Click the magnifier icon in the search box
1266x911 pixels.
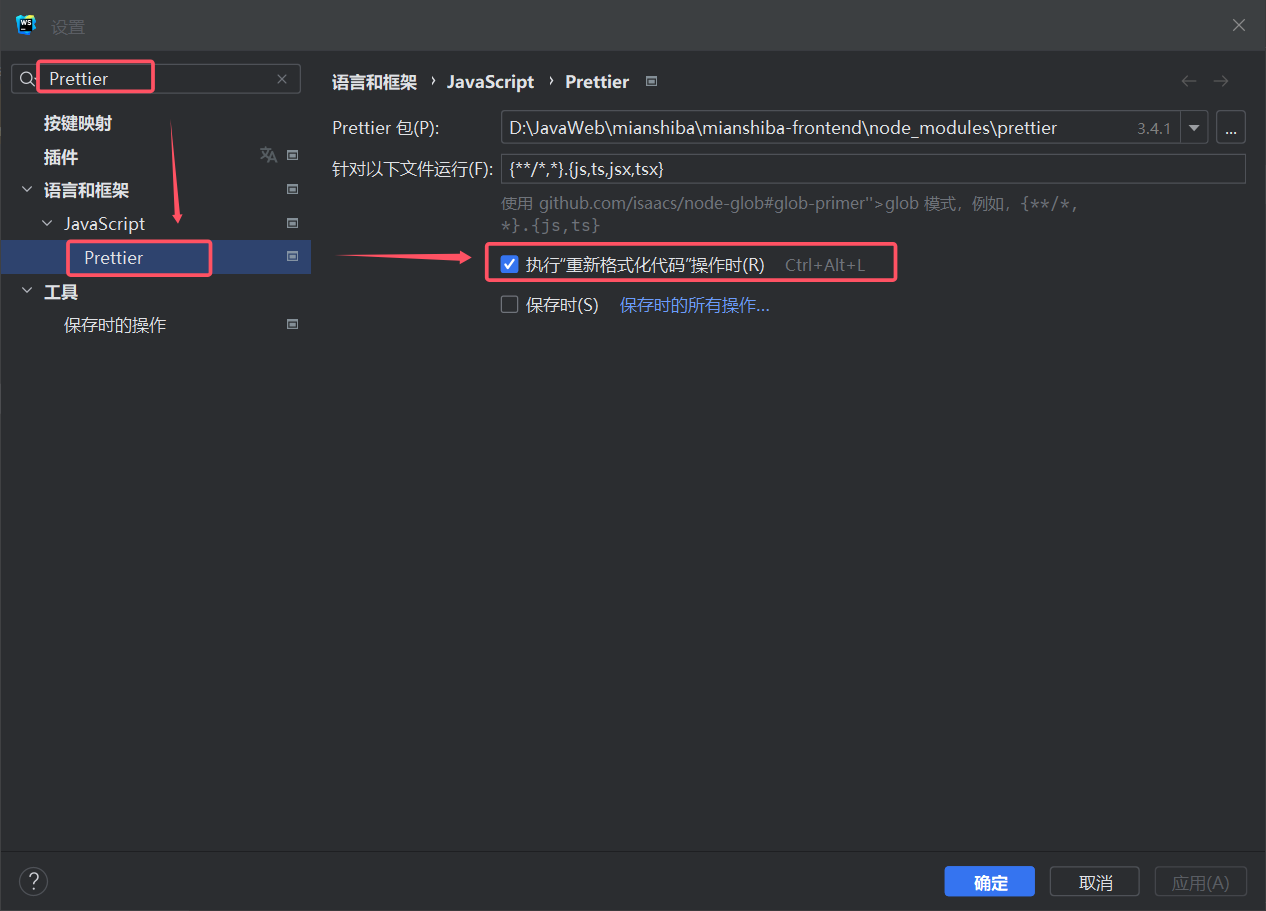coord(28,79)
